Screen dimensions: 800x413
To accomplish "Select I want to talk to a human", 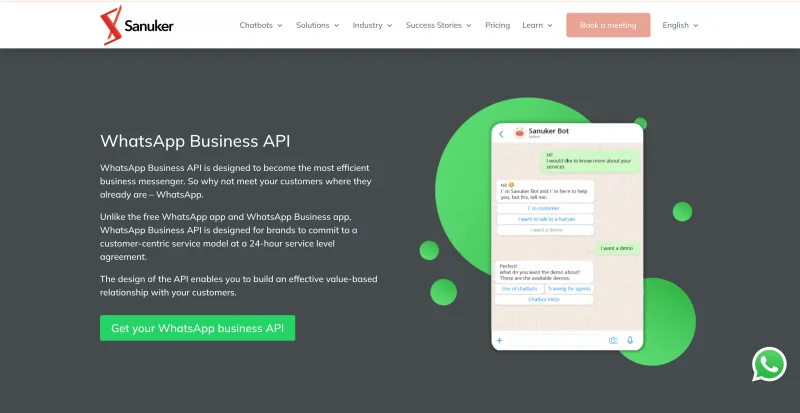I will 545,219.
